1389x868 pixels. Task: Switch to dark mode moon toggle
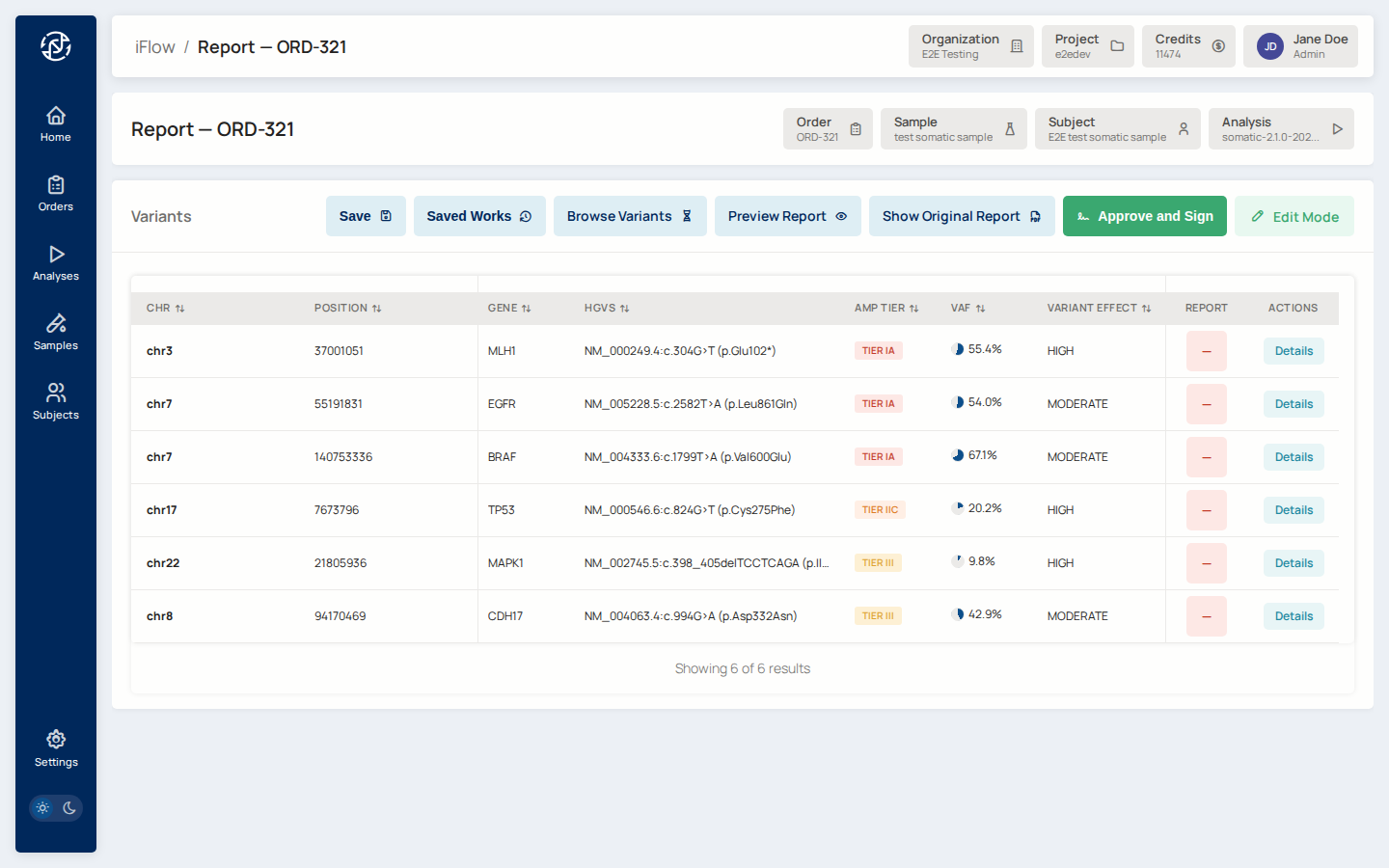point(69,808)
